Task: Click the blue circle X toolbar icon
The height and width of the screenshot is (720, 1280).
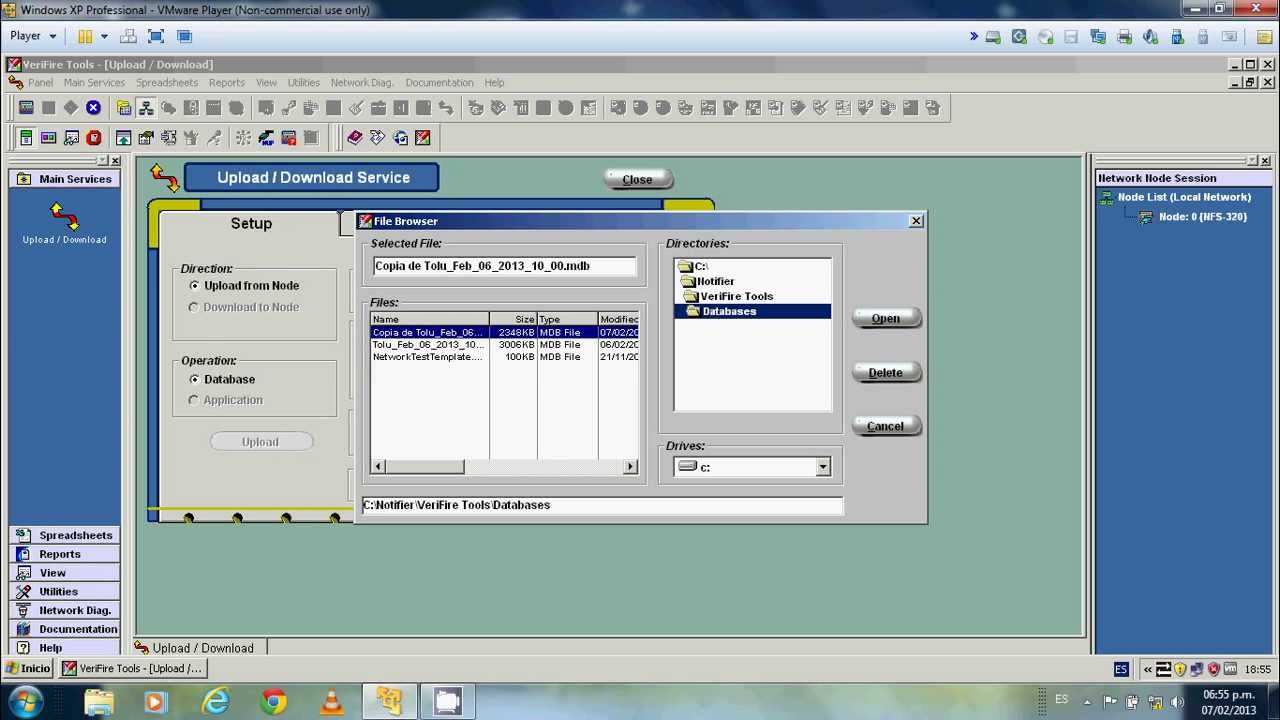Action: coord(93,108)
